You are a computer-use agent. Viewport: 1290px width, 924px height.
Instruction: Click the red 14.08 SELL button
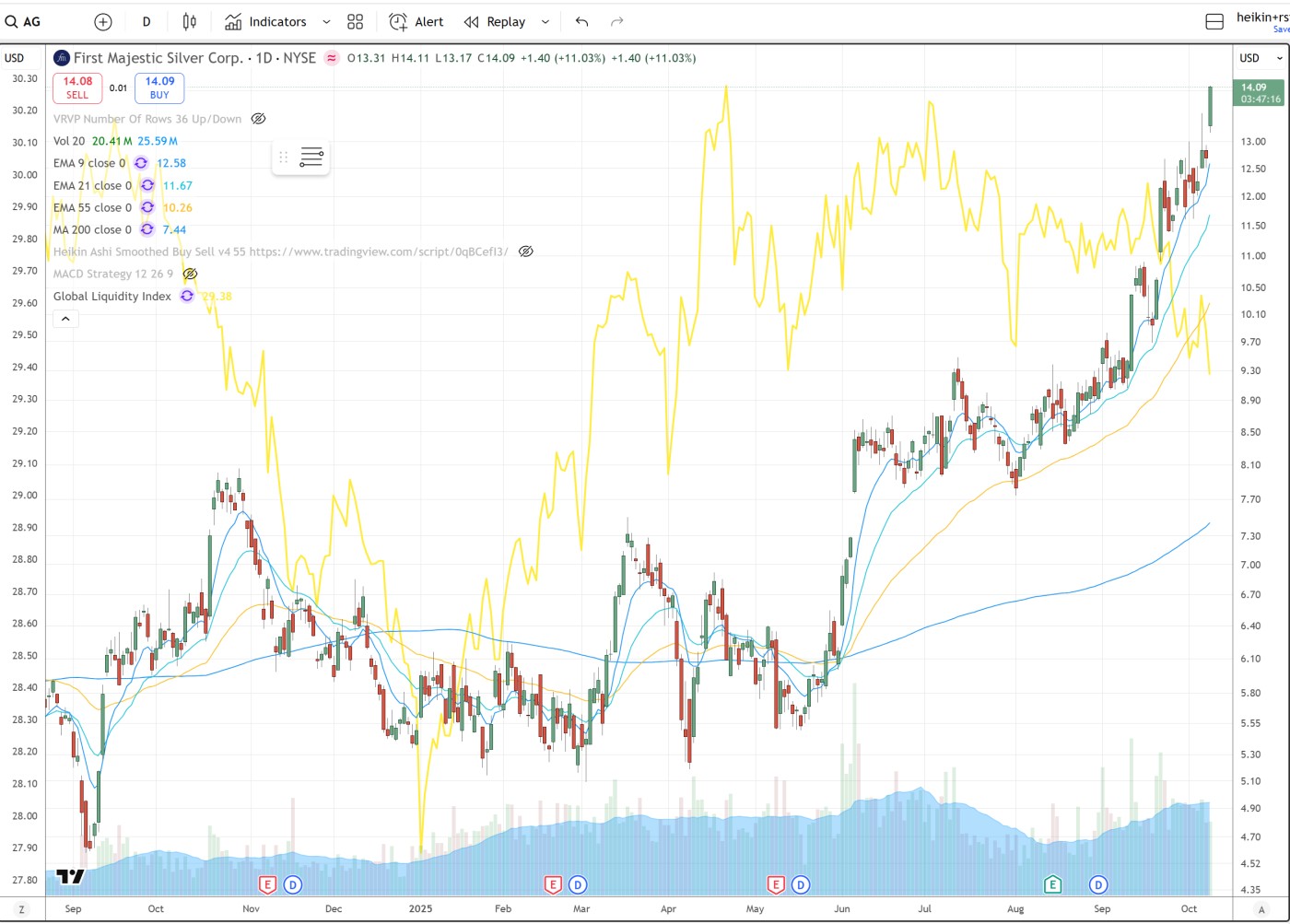(77, 88)
